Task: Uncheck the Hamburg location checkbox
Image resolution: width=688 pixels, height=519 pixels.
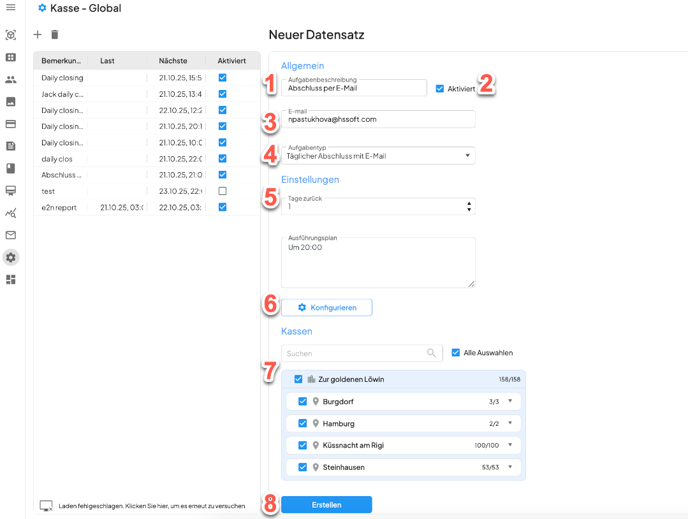Action: tap(303, 424)
